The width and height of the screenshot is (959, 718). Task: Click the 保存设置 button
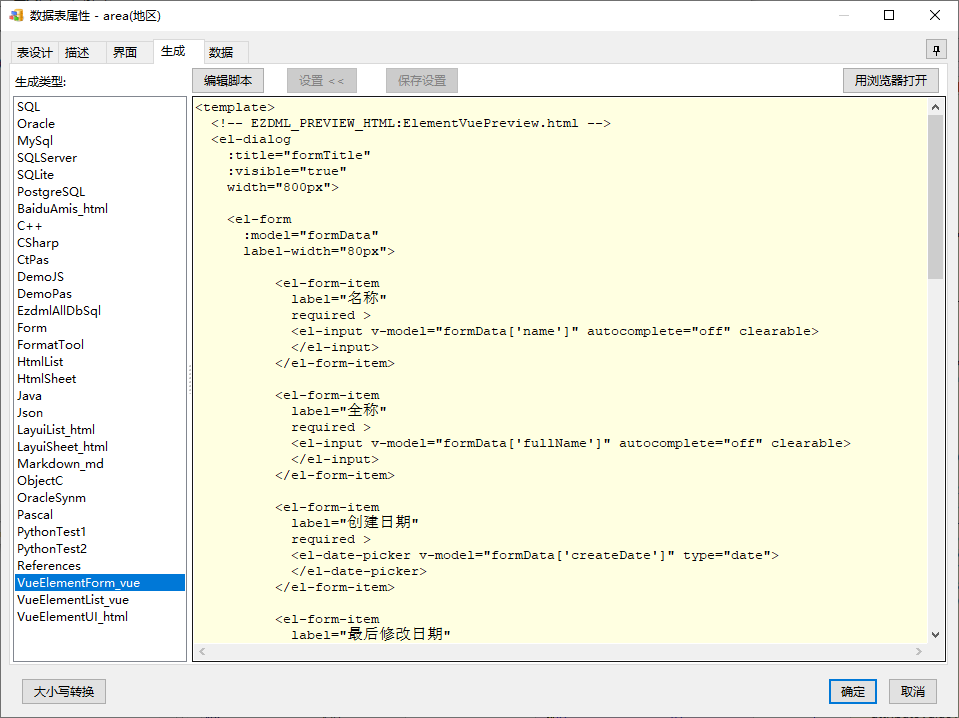pos(422,81)
